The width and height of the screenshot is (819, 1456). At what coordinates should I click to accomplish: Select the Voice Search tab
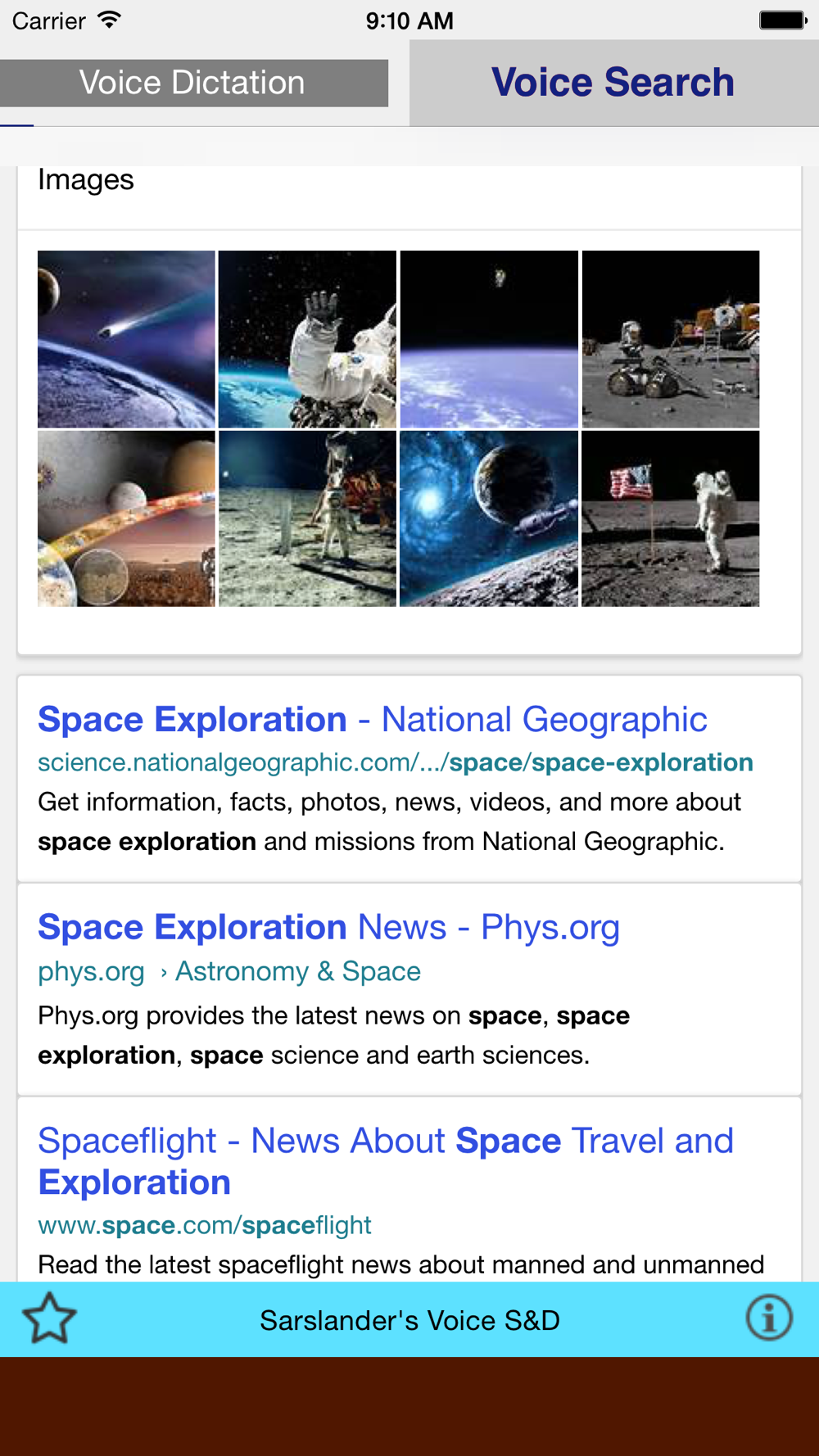click(x=613, y=83)
